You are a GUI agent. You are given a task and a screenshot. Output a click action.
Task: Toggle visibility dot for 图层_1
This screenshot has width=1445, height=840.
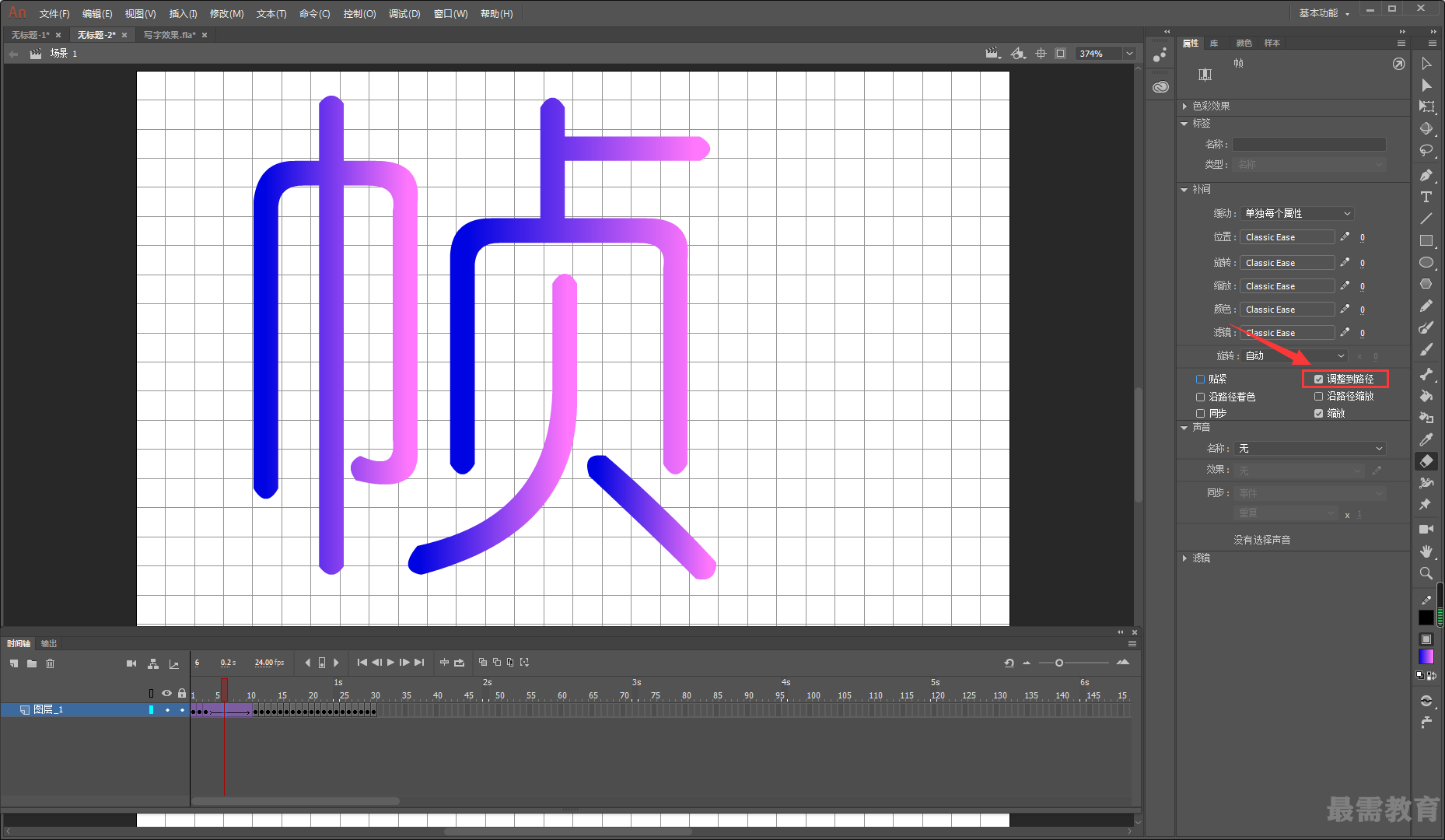167,710
